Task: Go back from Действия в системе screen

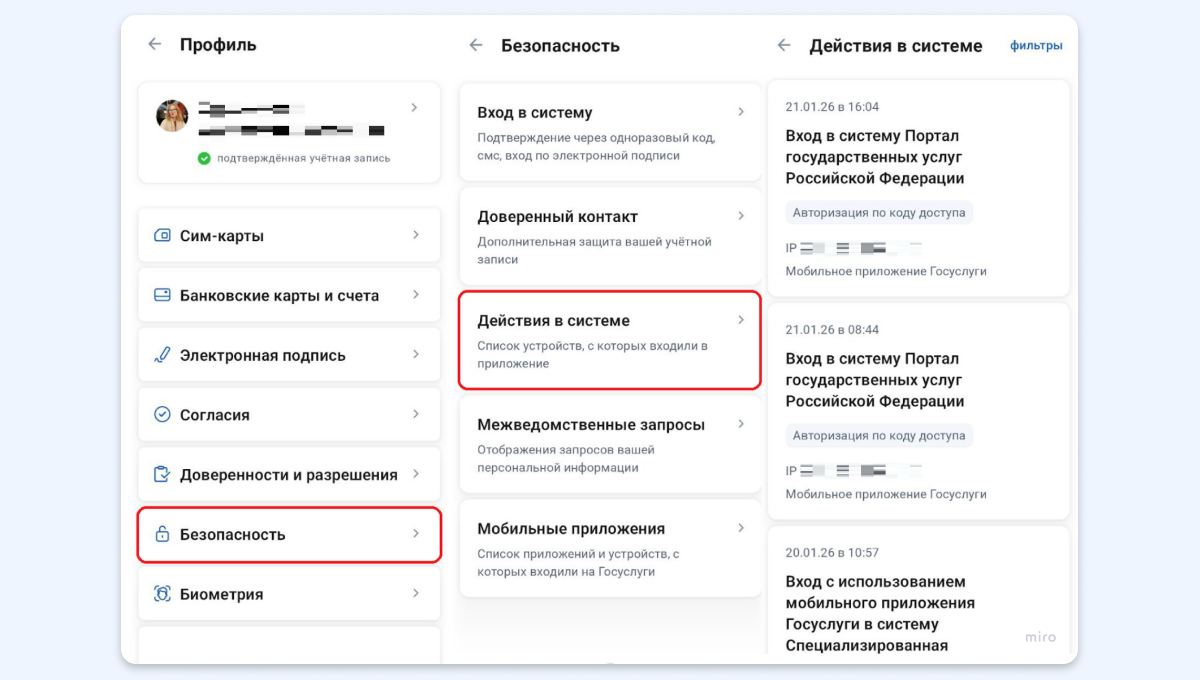Action: (784, 45)
